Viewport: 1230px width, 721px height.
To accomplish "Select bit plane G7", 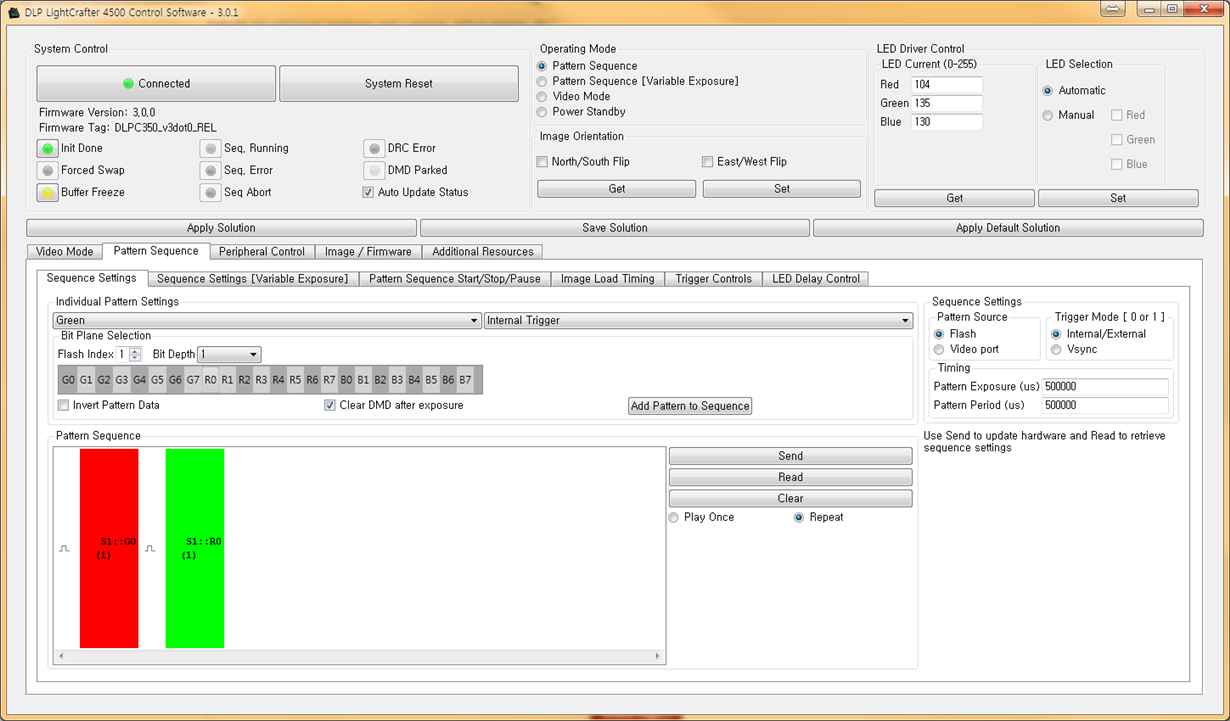I will (192, 380).
